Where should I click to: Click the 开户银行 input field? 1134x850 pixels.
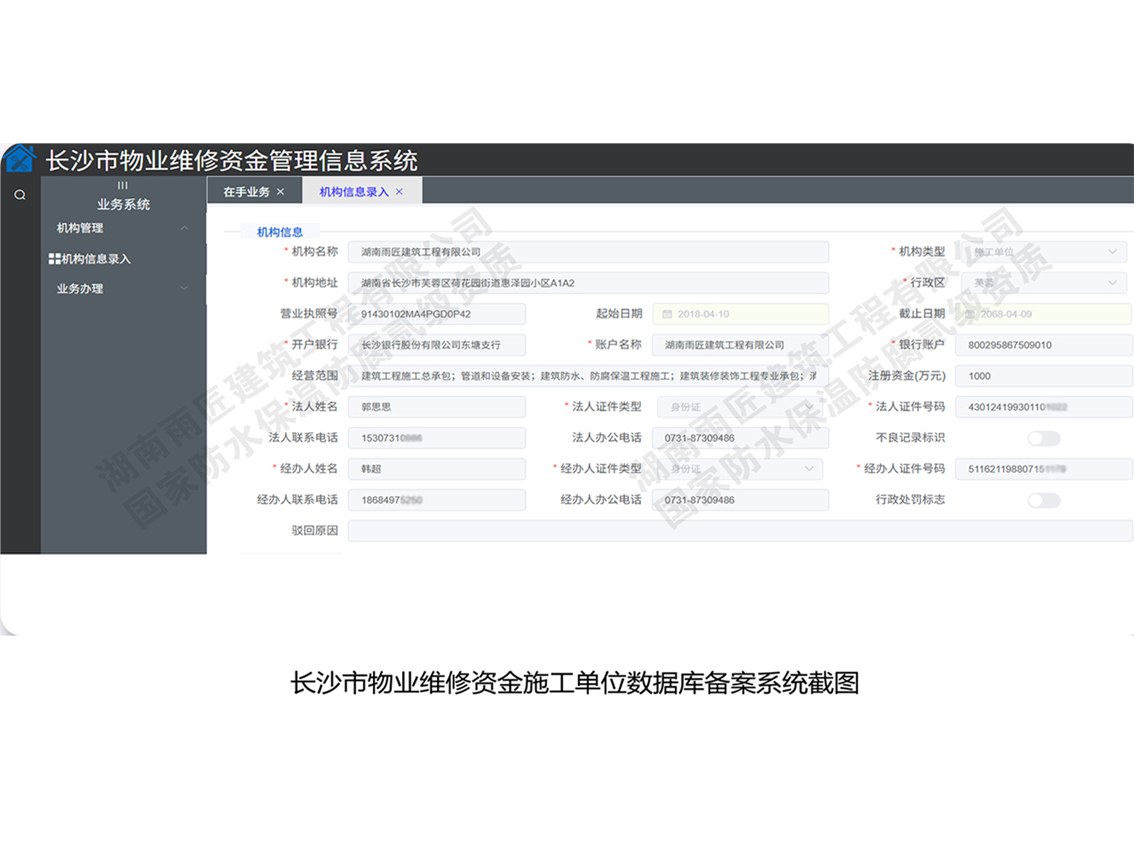point(437,345)
